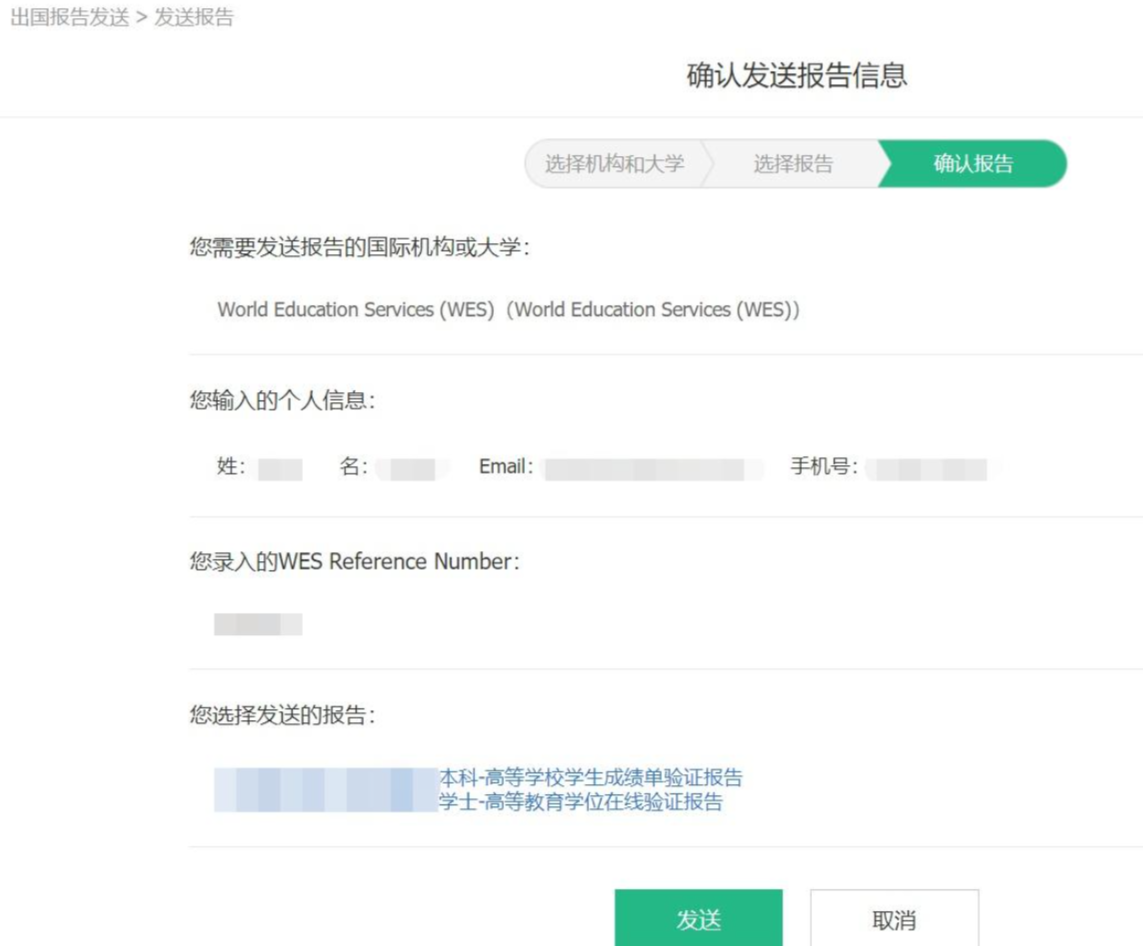Open 出国报告发送 breadcrumb link
Viewport: 1143px width, 946px height.
[70, 17]
